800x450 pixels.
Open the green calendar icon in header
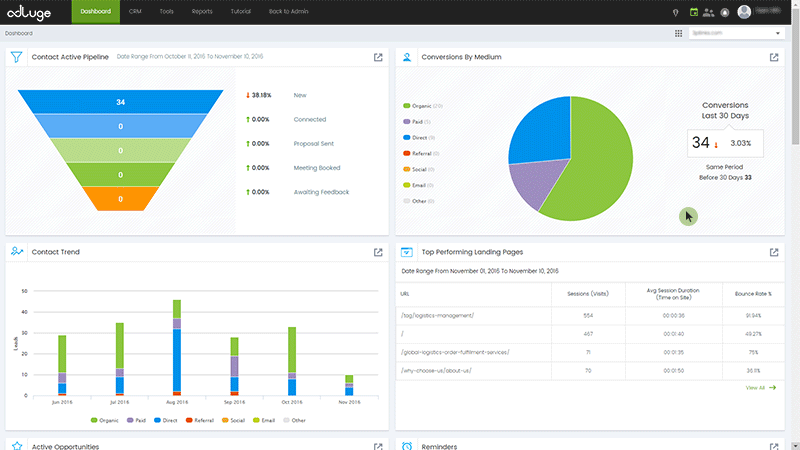693,12
